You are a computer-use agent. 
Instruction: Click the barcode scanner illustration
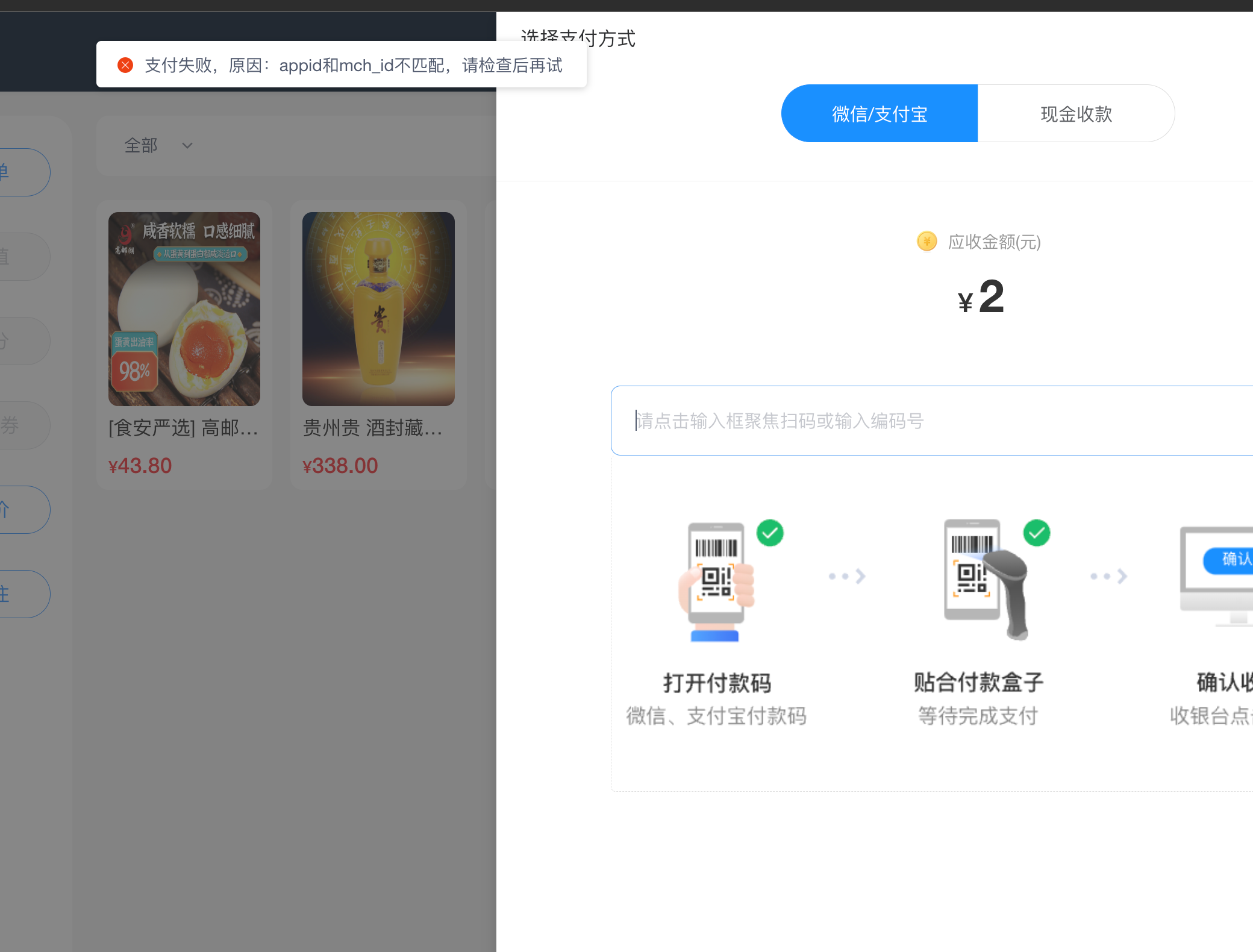click(x=987, y=580)
